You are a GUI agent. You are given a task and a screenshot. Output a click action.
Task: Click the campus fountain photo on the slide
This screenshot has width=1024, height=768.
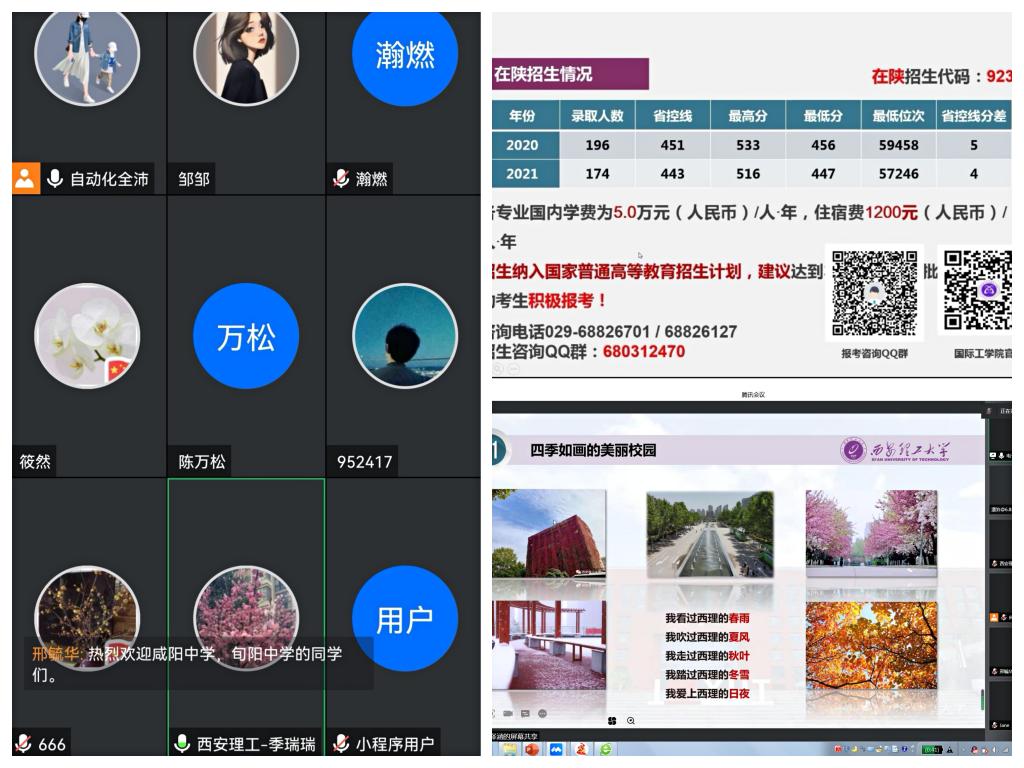[x=709, y=533]
